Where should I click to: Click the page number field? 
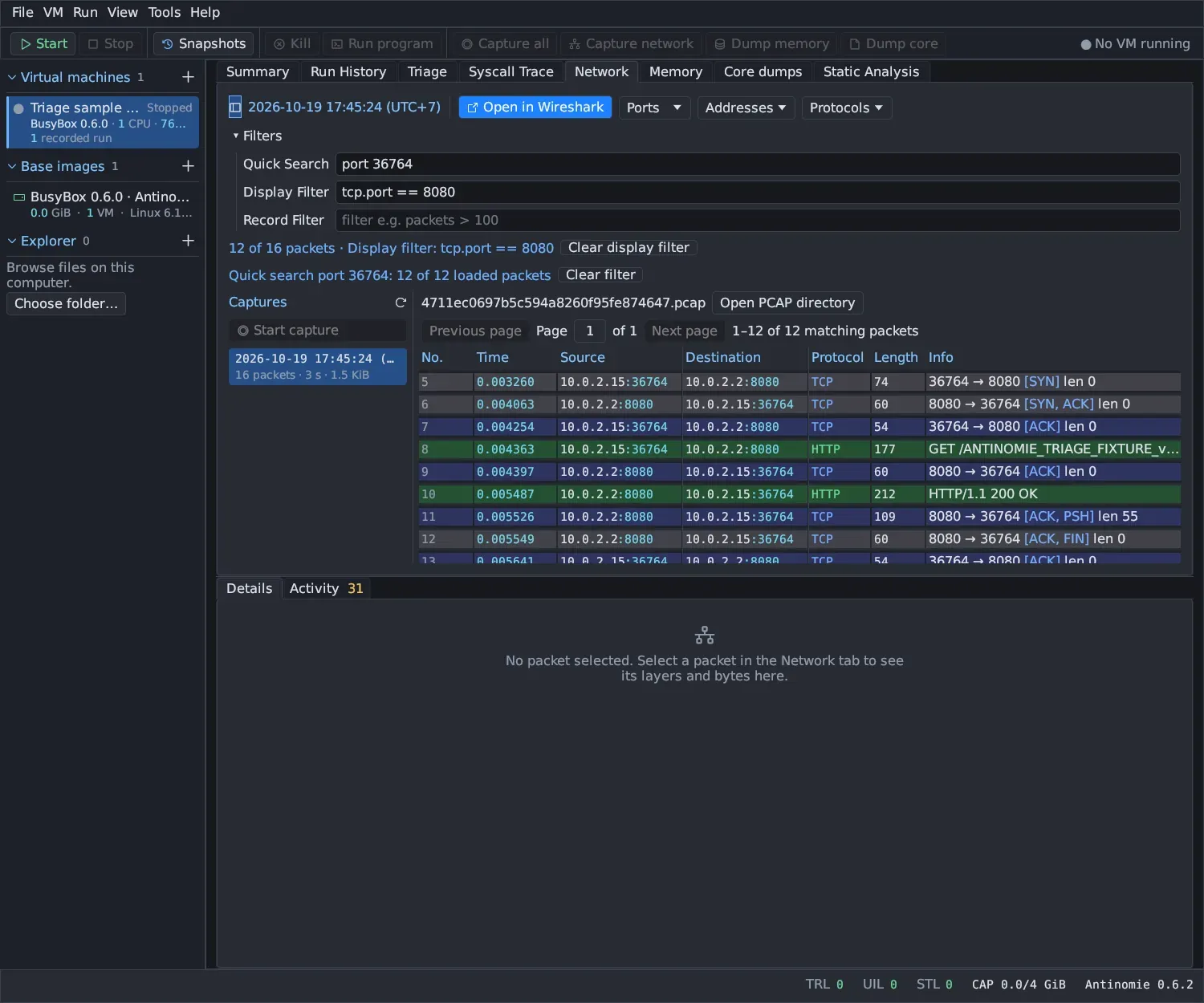tap(590, 331)
